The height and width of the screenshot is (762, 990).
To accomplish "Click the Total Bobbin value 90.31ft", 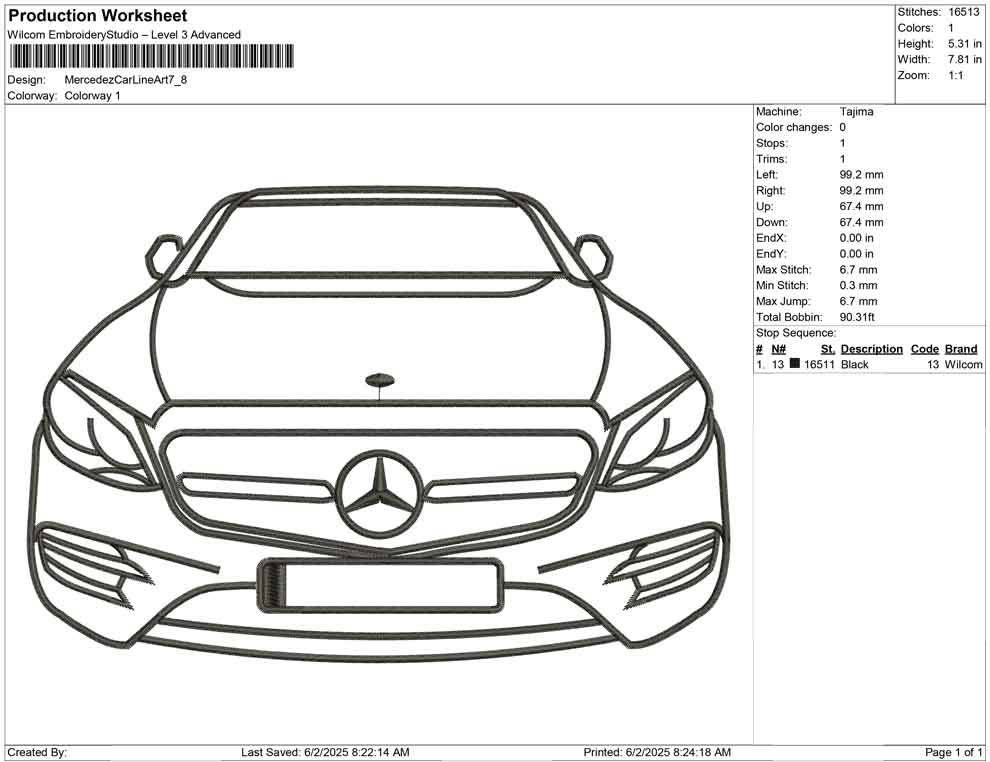I will point(857,317).
